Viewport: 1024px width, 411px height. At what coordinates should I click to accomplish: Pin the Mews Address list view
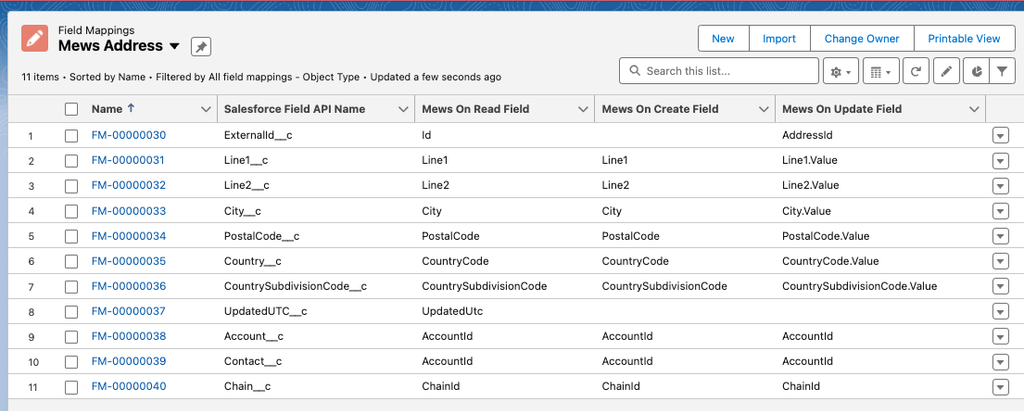(x=201, y=47)
